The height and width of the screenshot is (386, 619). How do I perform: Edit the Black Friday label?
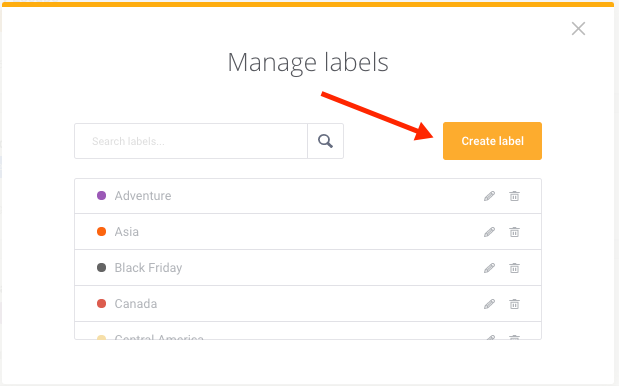(x=490, y=268)
